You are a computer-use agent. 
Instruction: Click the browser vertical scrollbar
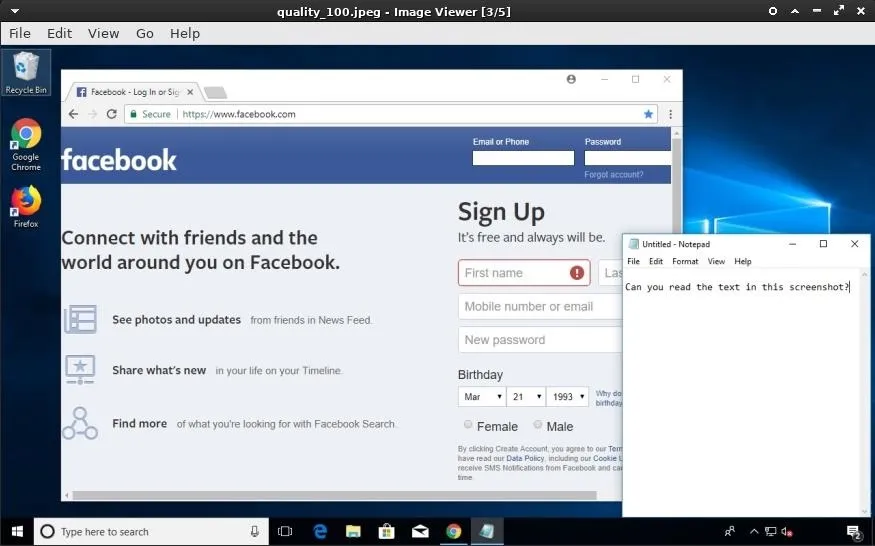(676, 184)
